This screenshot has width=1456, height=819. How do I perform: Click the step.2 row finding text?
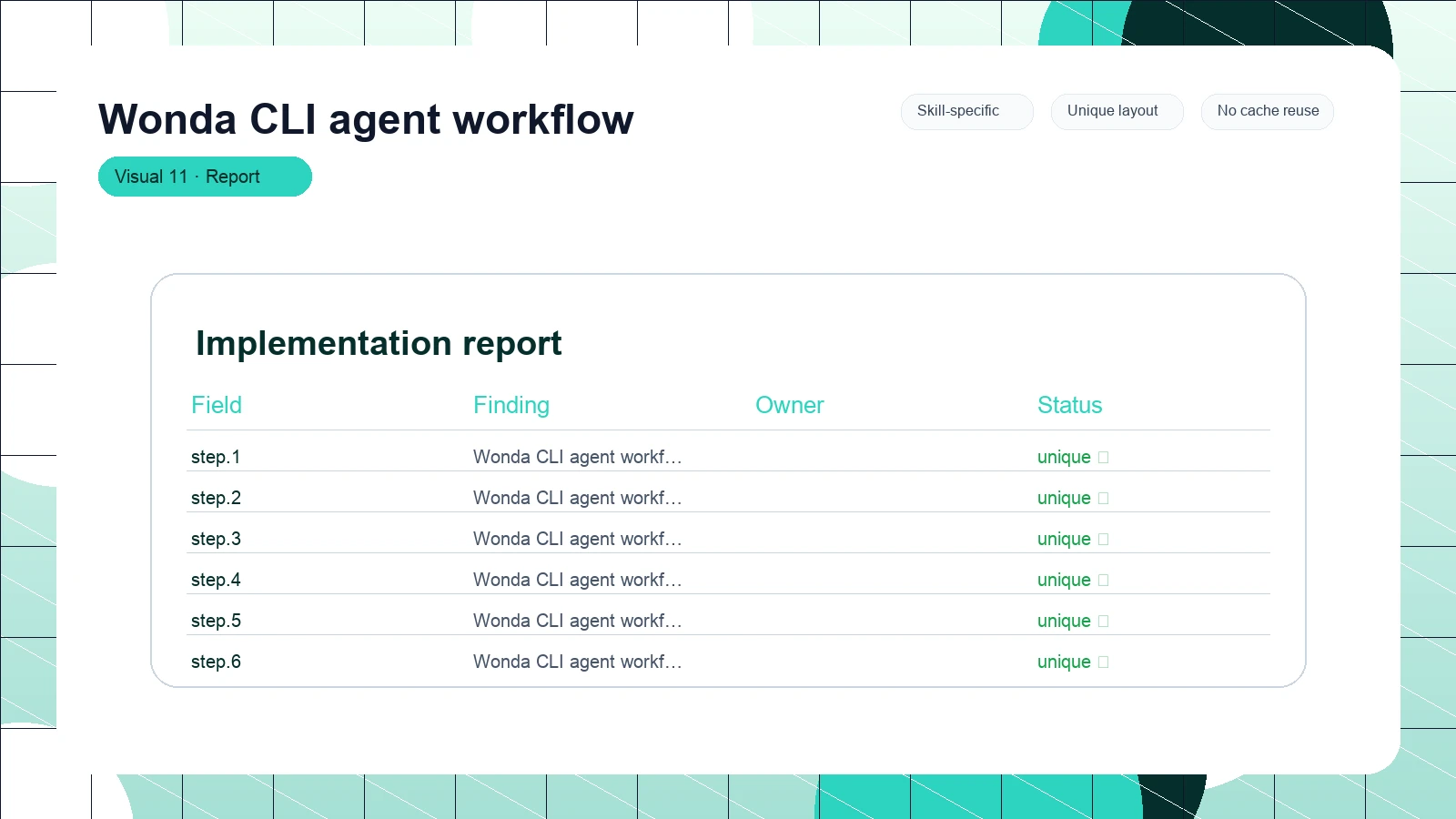pyautogui.click(x=577, y=498)
